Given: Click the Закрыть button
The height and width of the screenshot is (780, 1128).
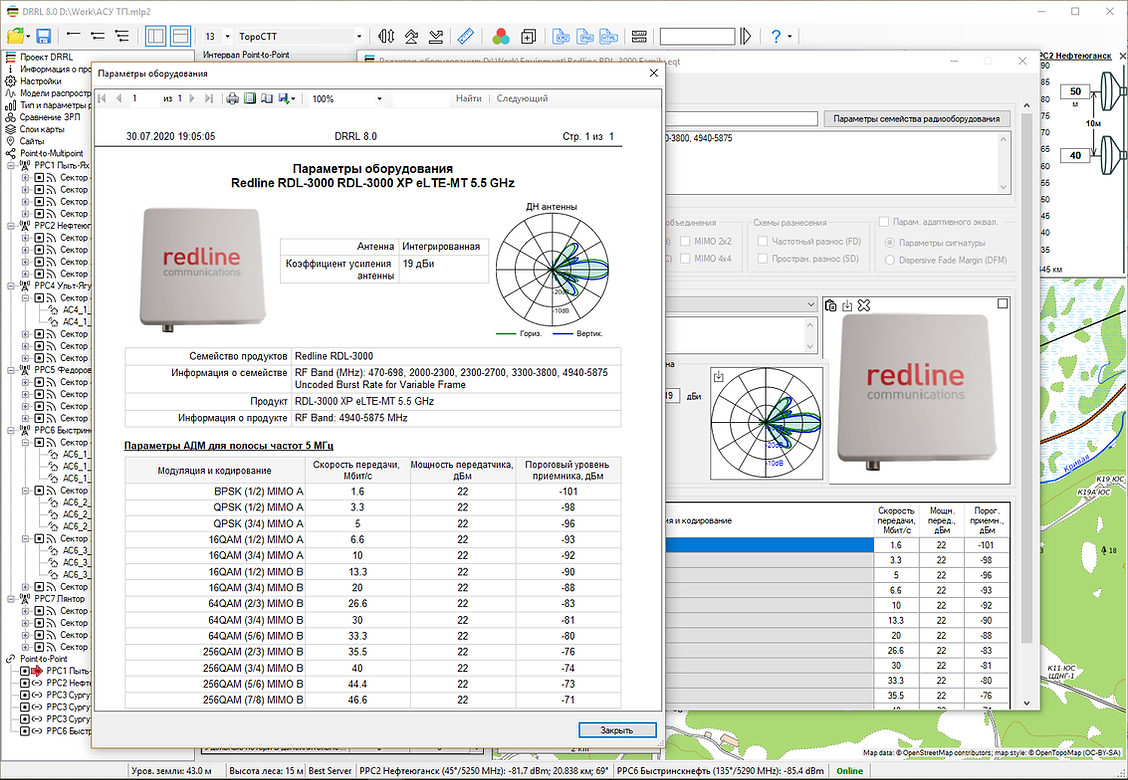Looking at the screenshot, I should click(x=617, y=730).
